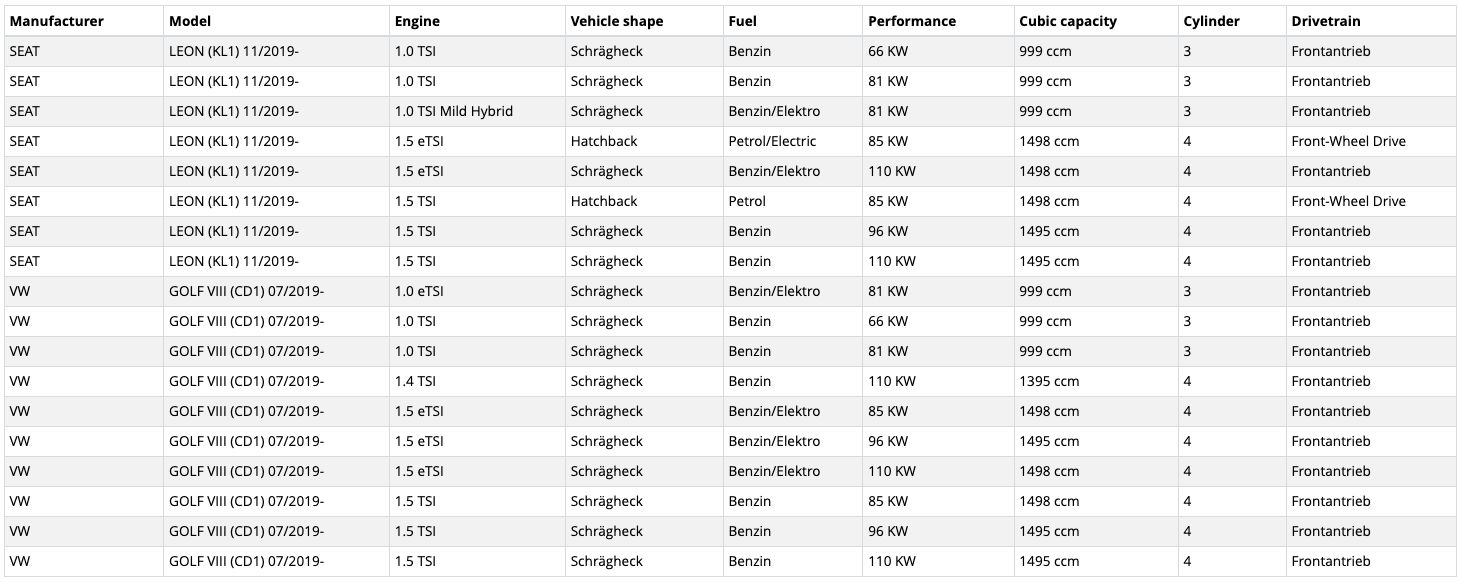Click the Cylinder column header
The height and width of the screenshot is (583, 1459).
click(x=1211, y=21)
